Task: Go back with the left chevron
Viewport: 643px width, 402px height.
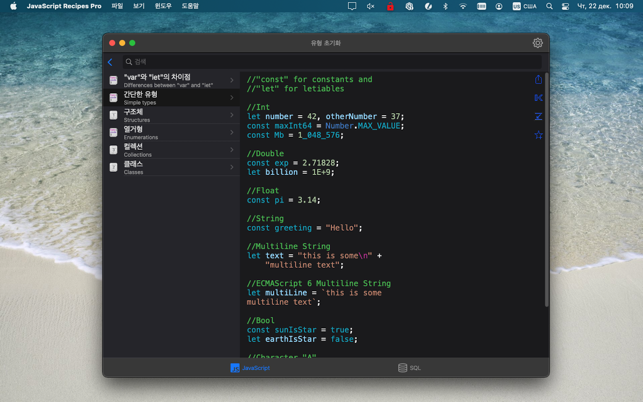Action: 110,62
